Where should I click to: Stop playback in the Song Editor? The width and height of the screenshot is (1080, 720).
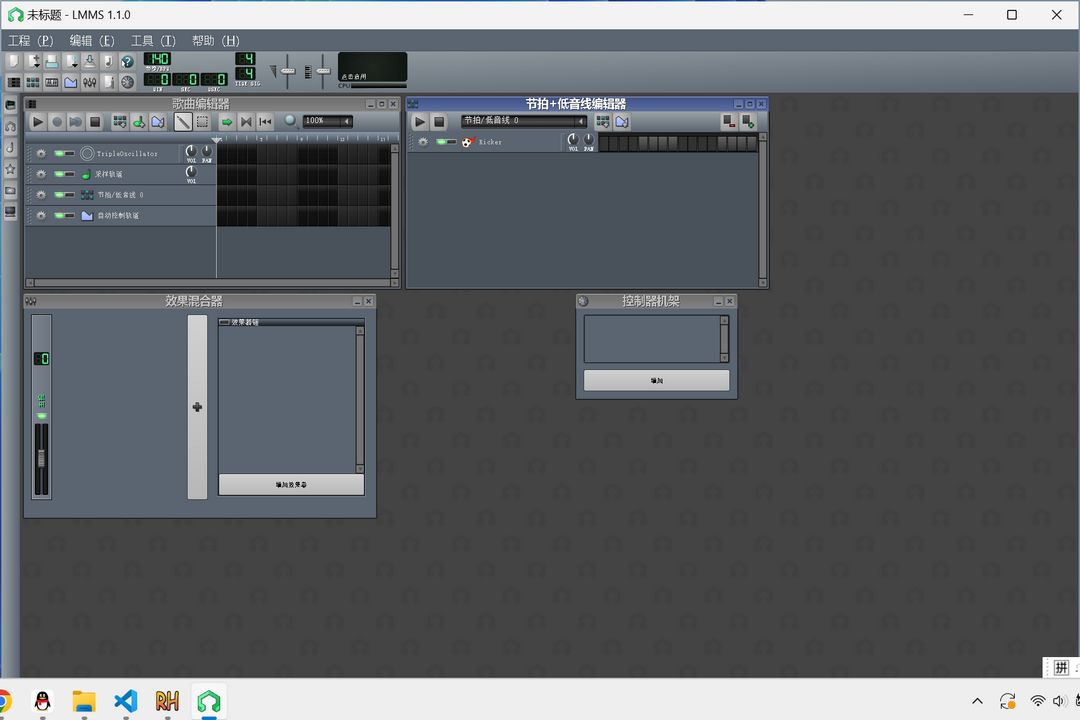point(95,121)
